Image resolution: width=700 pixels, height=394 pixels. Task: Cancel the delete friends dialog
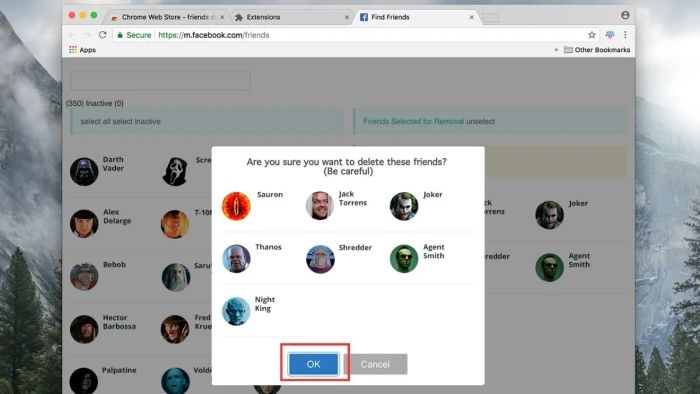tap(375, 364)
